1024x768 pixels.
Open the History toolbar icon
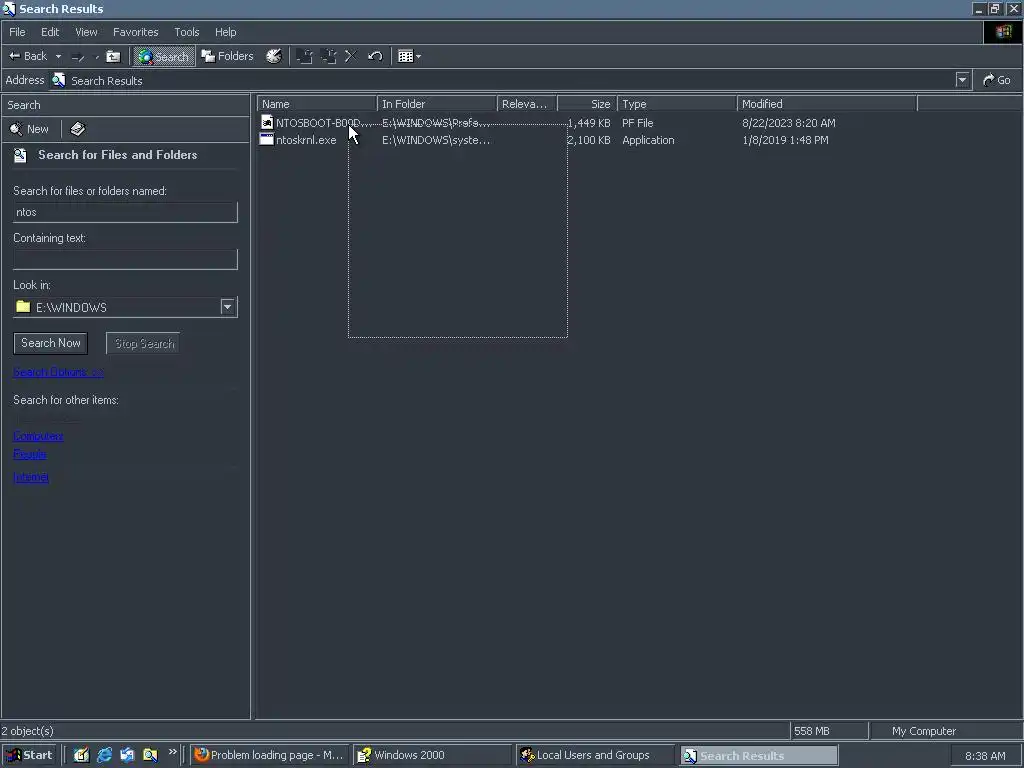click(274, 56)
